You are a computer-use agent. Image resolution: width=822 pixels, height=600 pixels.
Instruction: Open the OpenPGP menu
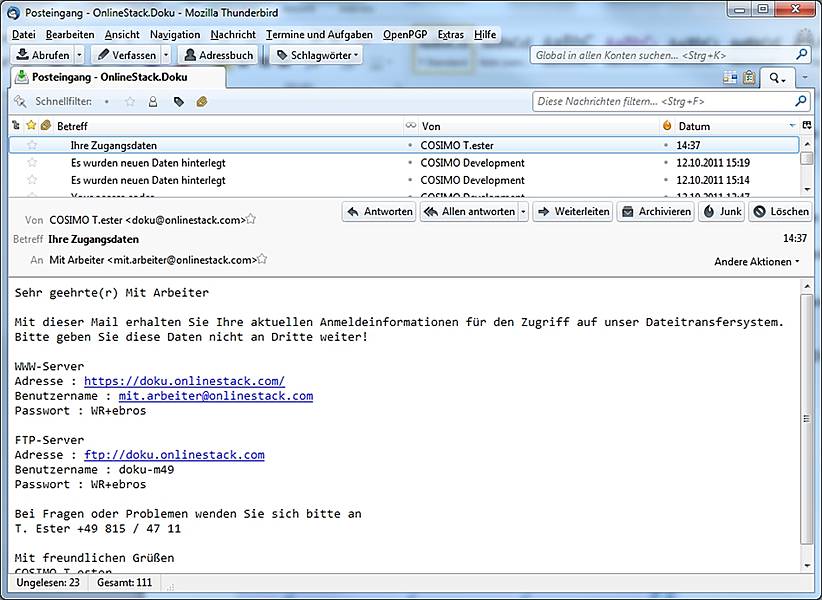click(x=405, y=34)
